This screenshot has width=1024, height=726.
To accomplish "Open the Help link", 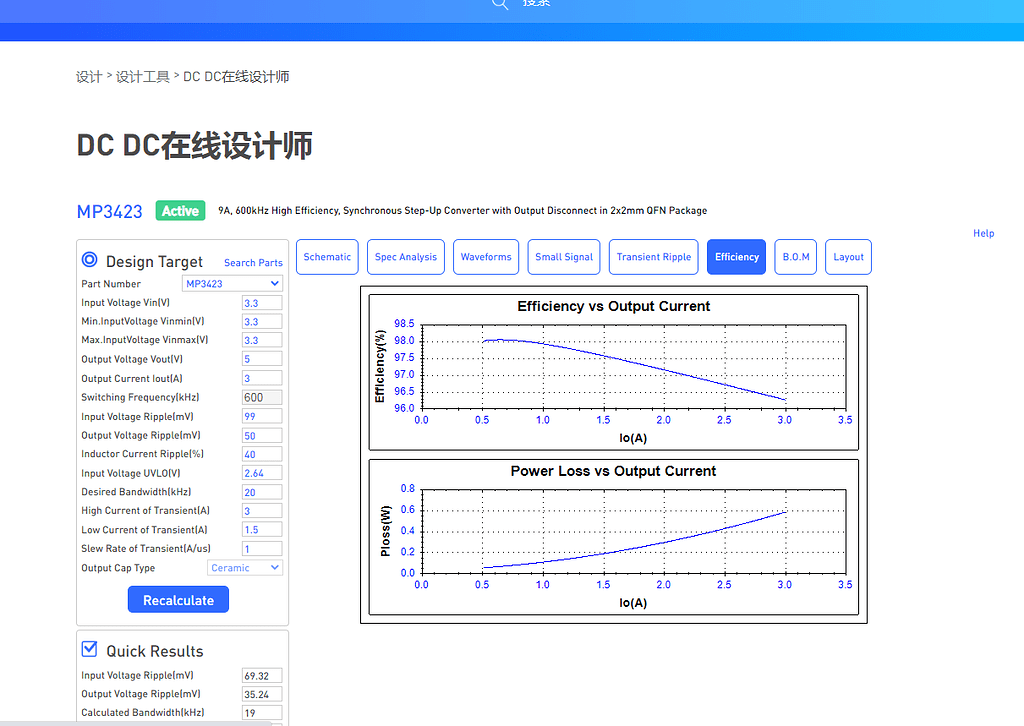I will 983,233.
